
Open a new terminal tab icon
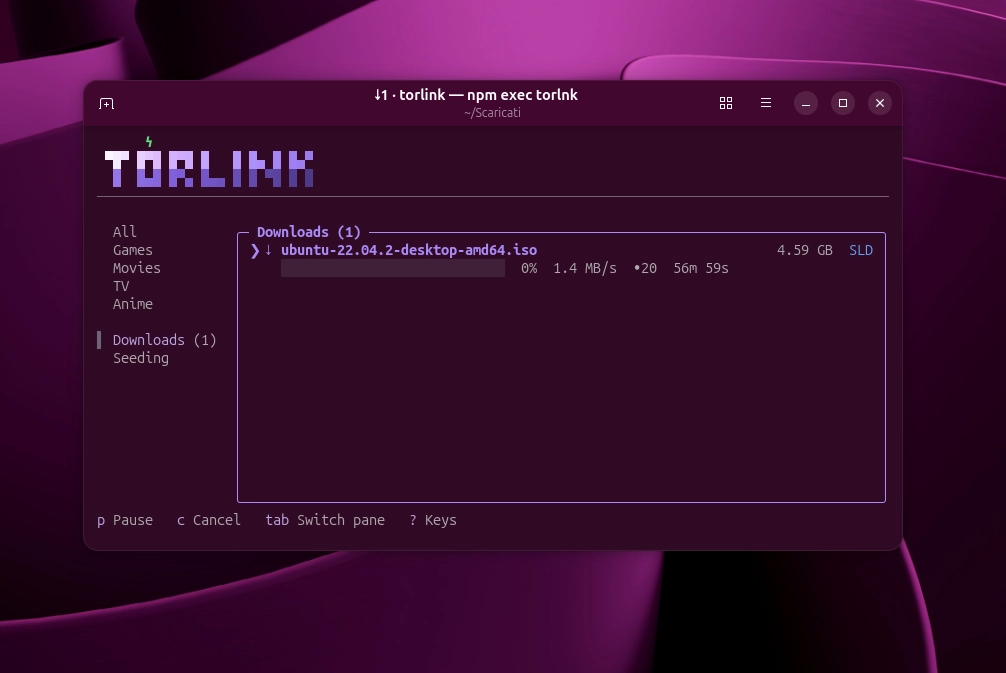pos(107,103)
